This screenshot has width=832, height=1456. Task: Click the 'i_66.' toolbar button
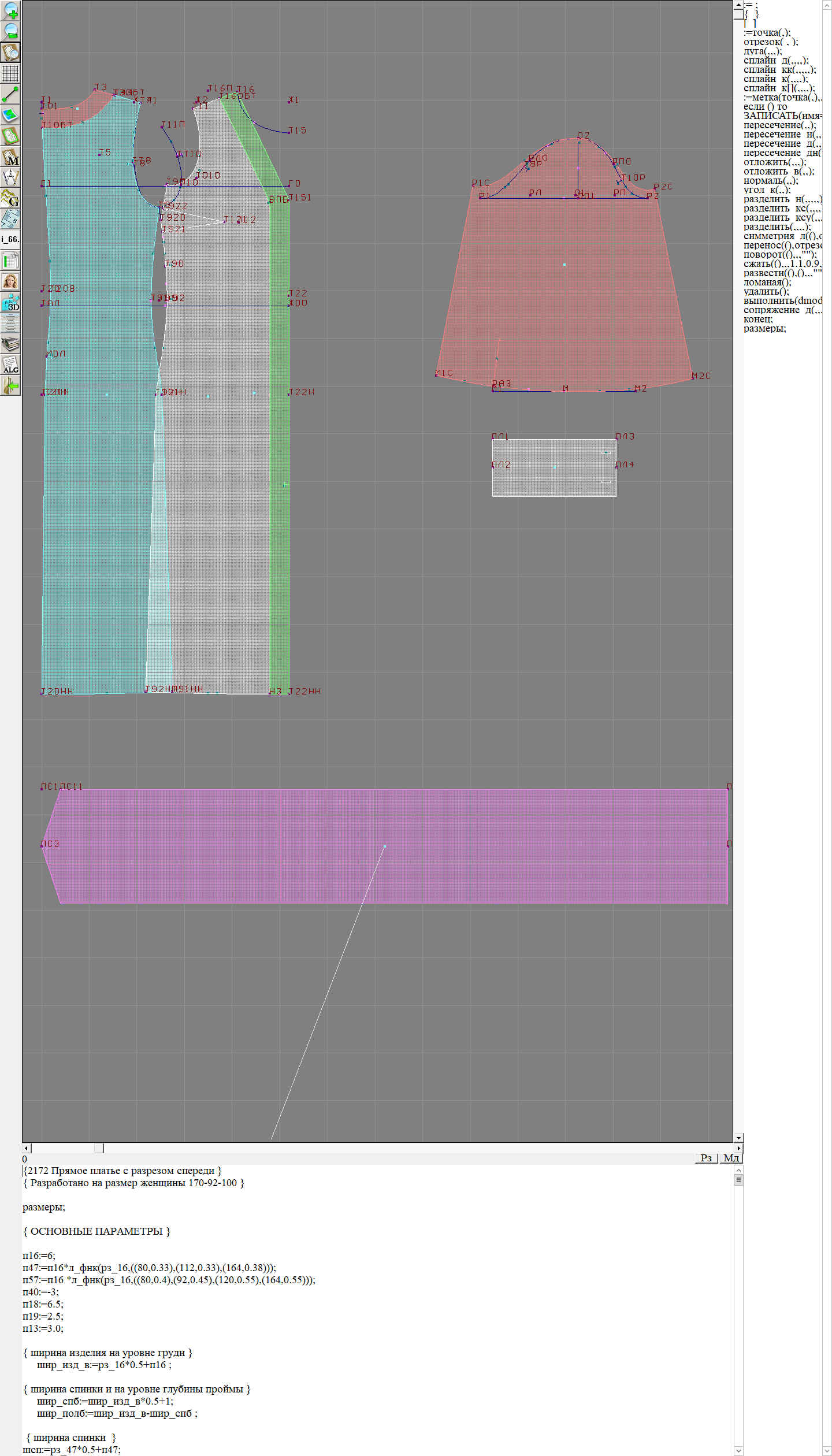tap(10, 239)
